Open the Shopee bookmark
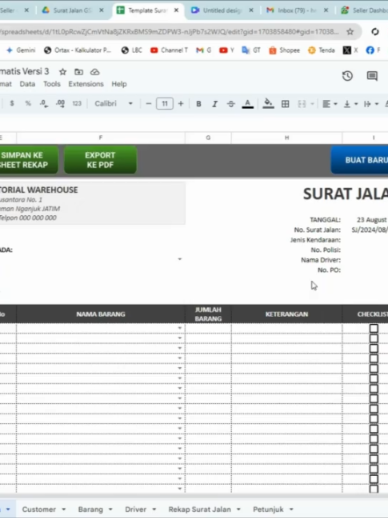Image resolution: width=388 pixels, height=518 pixels. point(284,50)
